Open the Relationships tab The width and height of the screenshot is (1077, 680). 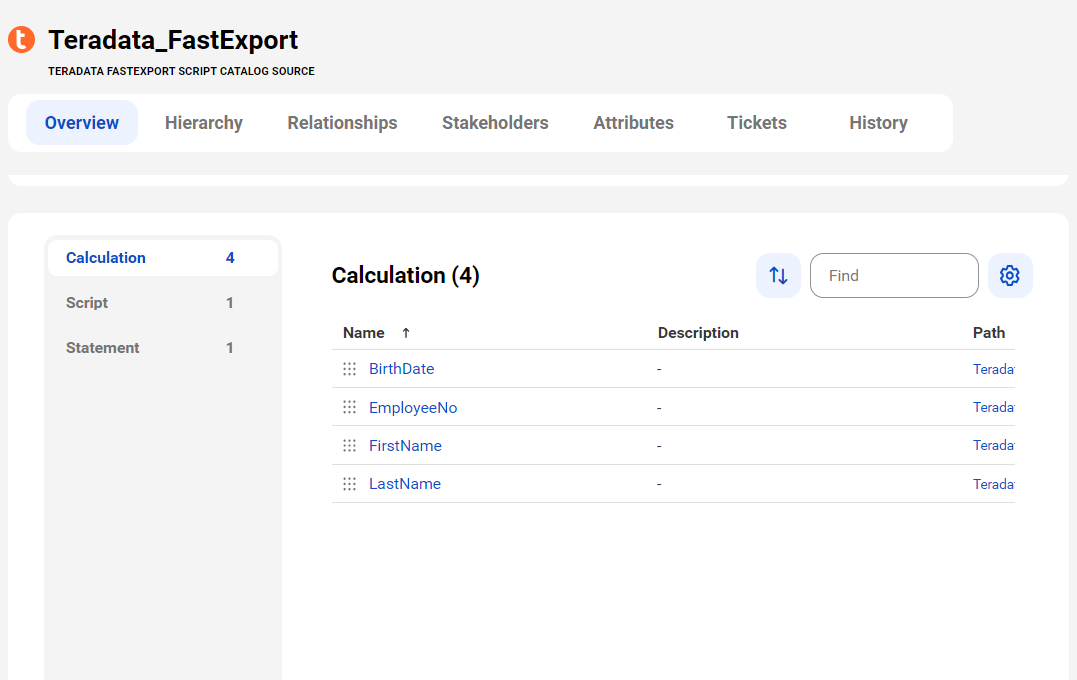(342, 122)
